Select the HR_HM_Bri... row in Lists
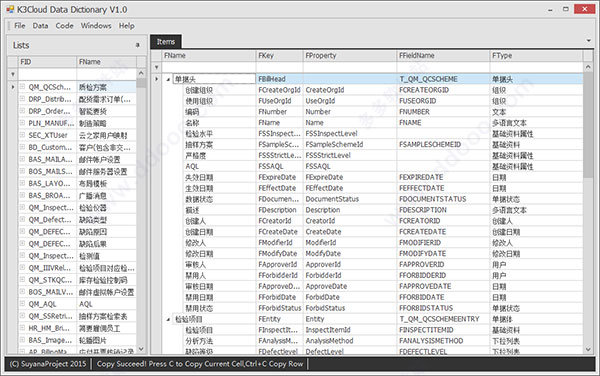 [78, 328]
